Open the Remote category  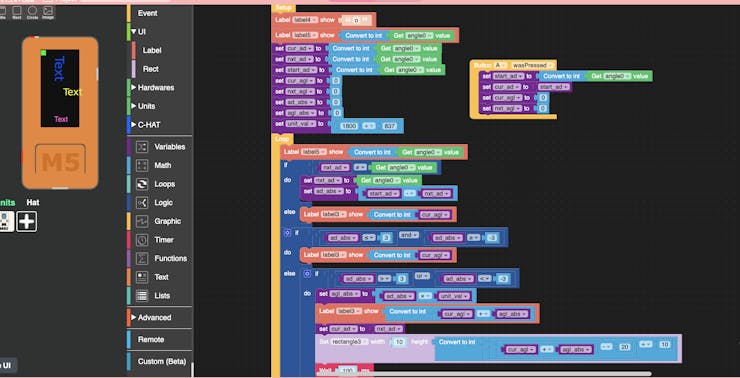pyautogui.click(x=151, y=339)
